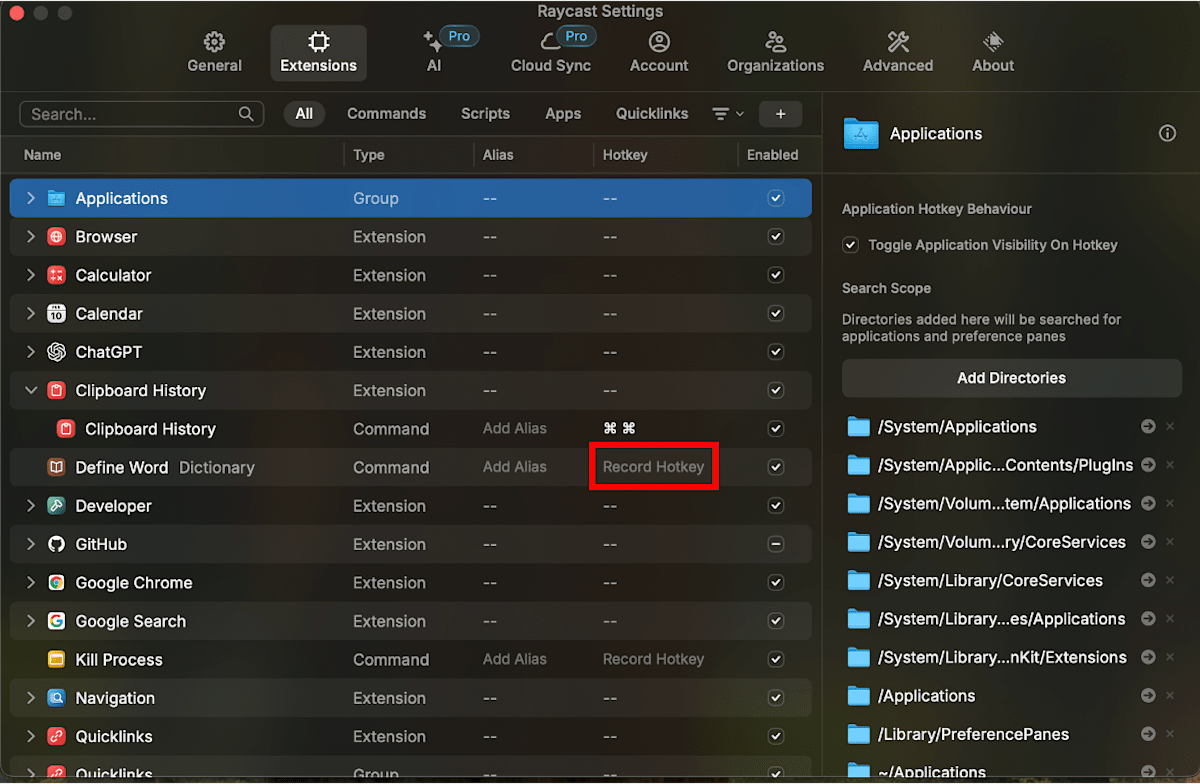This screenshot has height=784, width=1200.
Task: Click the Extensions tab icon
Action: click(318, 42)
